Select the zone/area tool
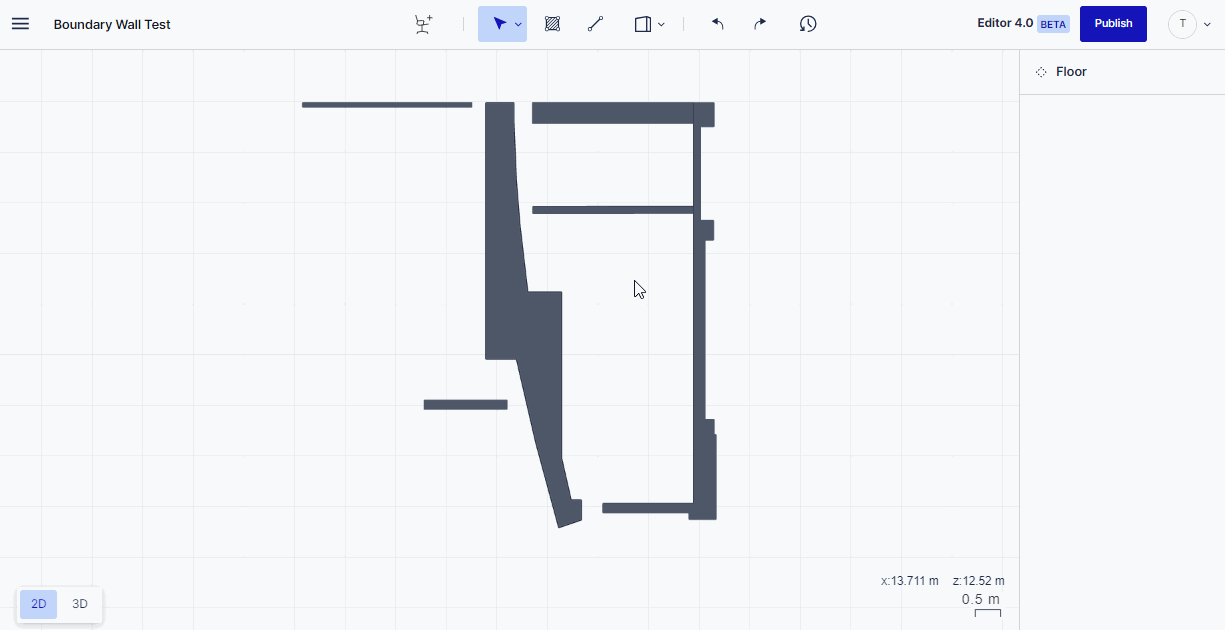The height and width of the screenshot is (630, 1225). point(552,23)
